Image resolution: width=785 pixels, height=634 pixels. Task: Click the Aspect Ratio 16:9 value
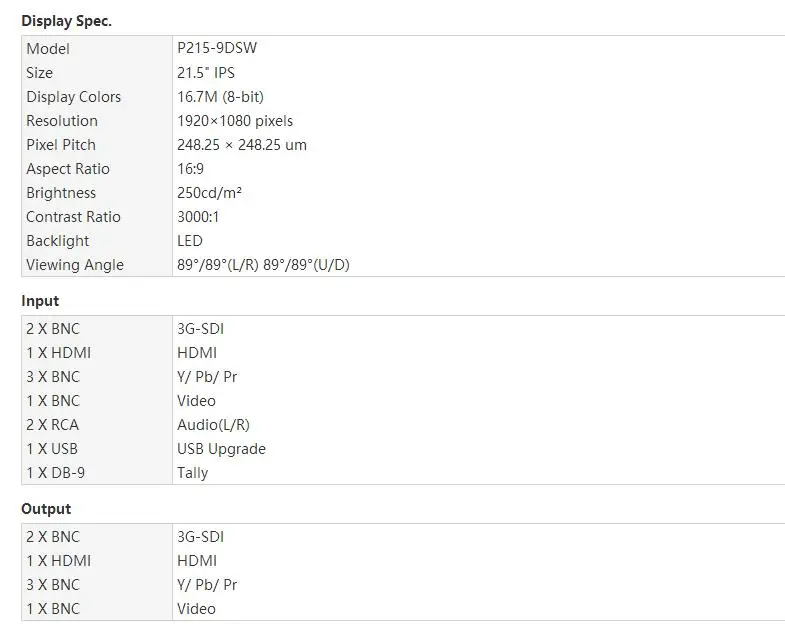tap(190, 169)
